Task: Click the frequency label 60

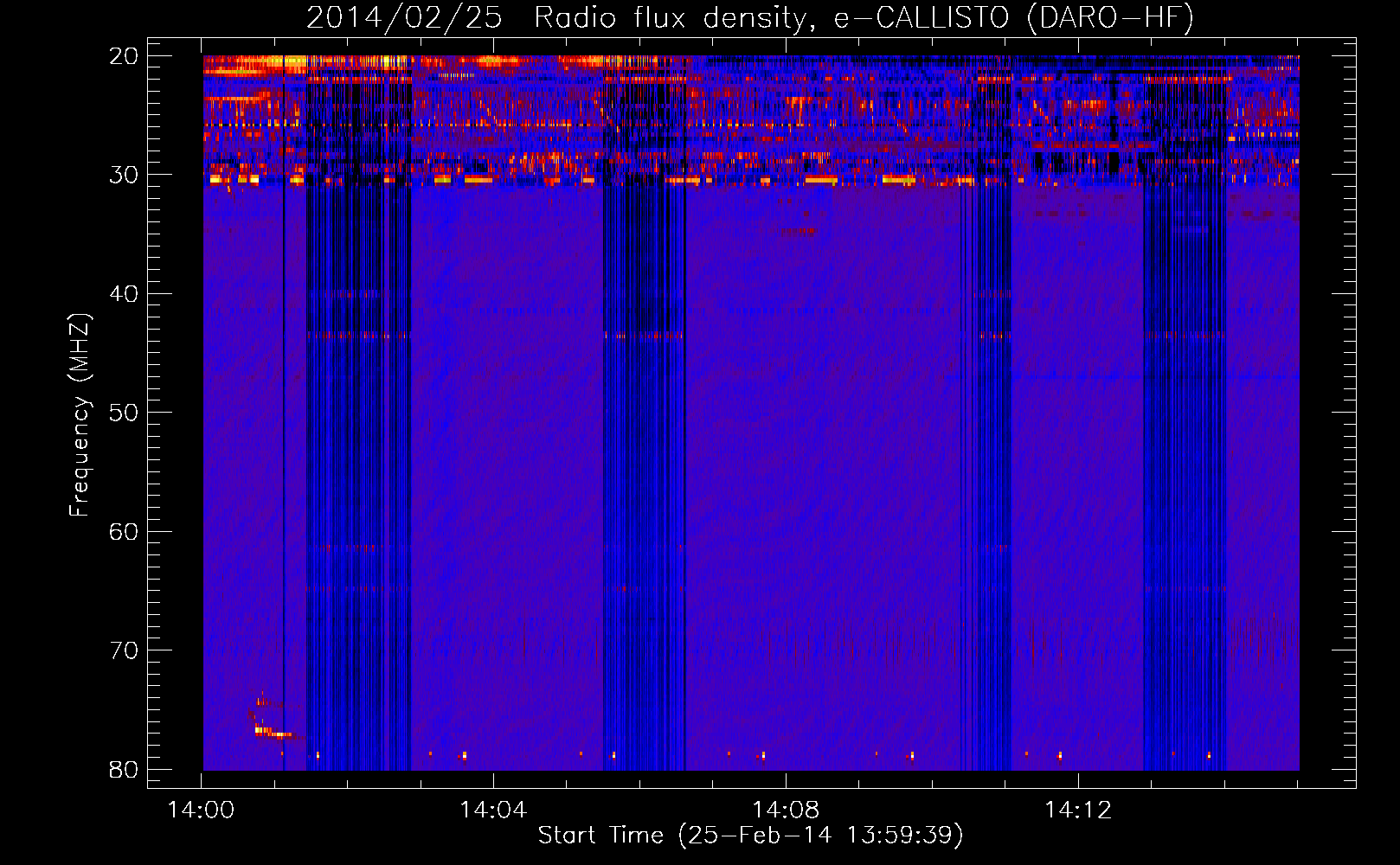Action: point(124,531)
